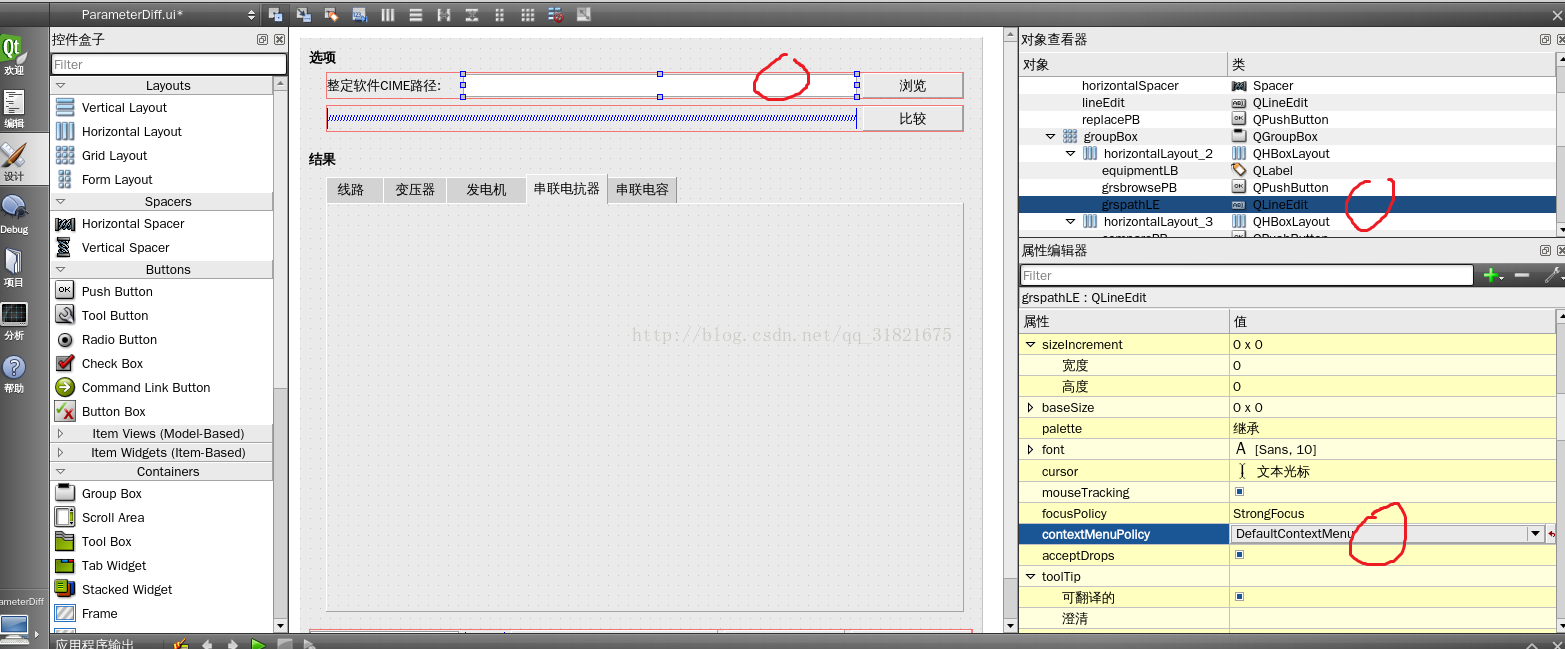Switch to Edit Signals/Slots mode
The height and width of the screenshot is (649, 1565).
tap(304, 15)
